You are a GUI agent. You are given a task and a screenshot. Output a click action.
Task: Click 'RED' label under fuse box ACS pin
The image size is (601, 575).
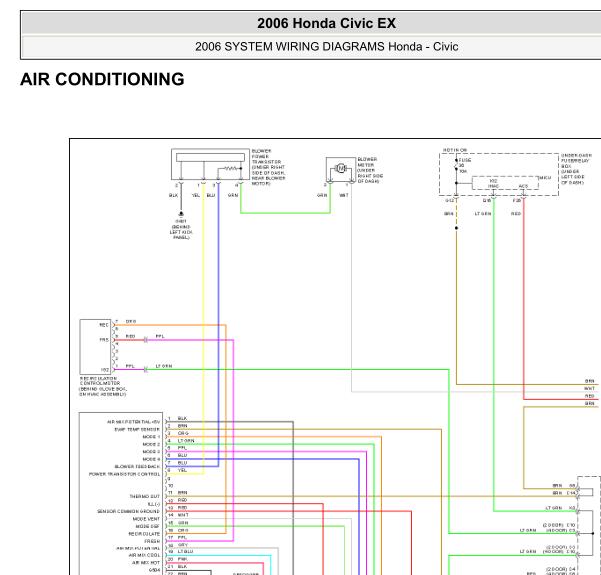coord(516,214)
